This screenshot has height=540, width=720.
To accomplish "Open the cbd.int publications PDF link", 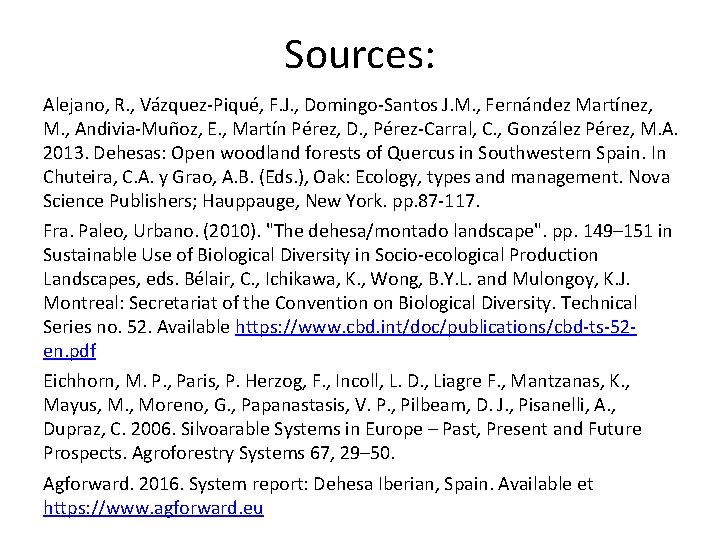I will tap(435, 327).
